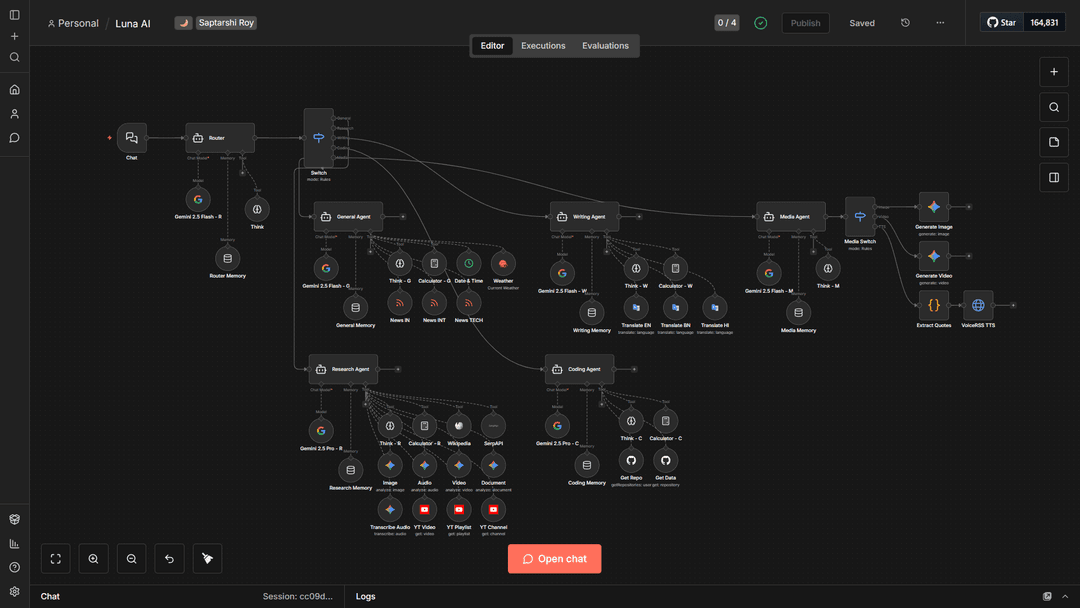Expand the logs panel with chevron
The width and height of the screenshot is (1080, 608).
click(x=1065, y=597)
